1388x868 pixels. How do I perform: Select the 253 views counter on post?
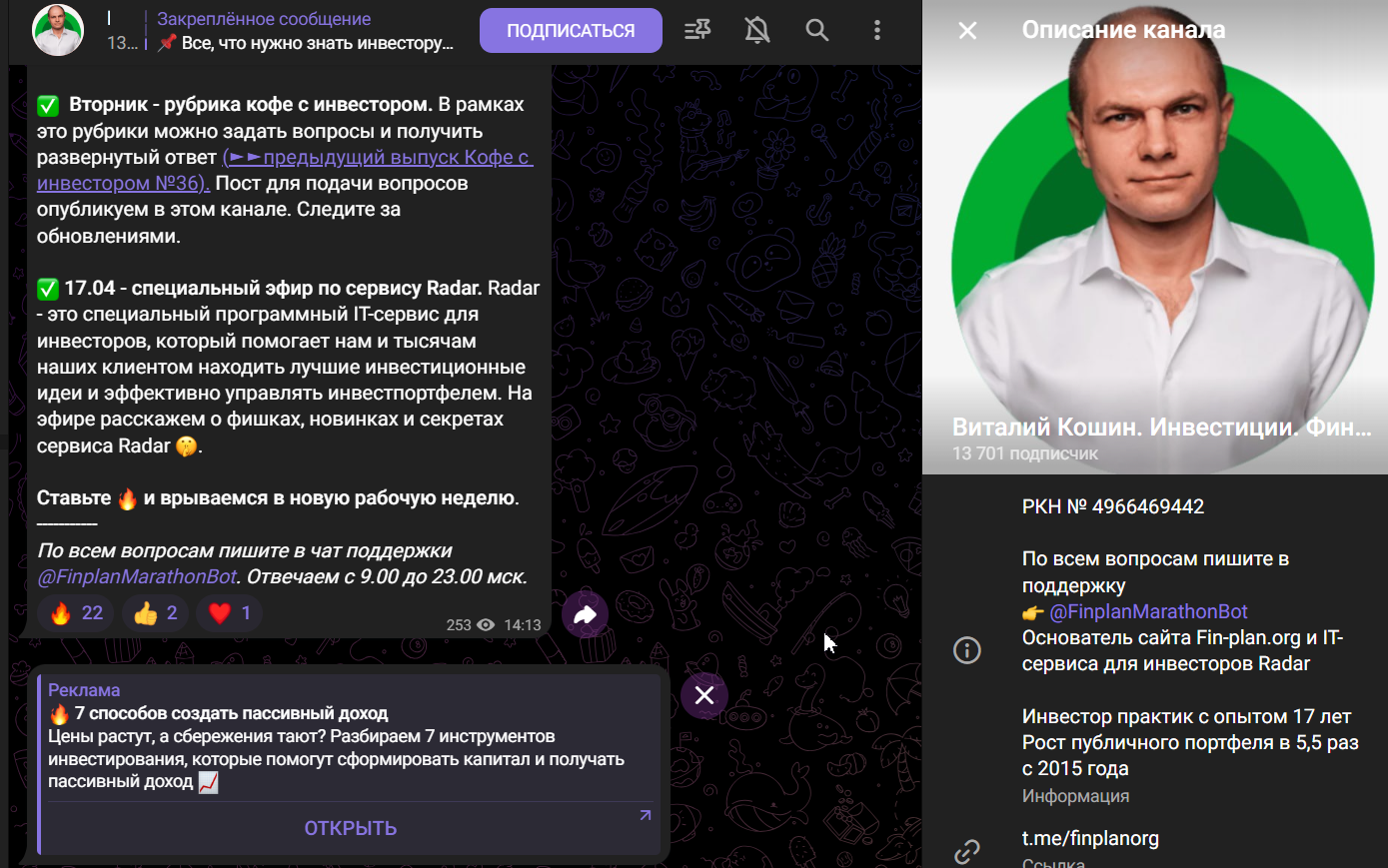[x=470, y=625]
